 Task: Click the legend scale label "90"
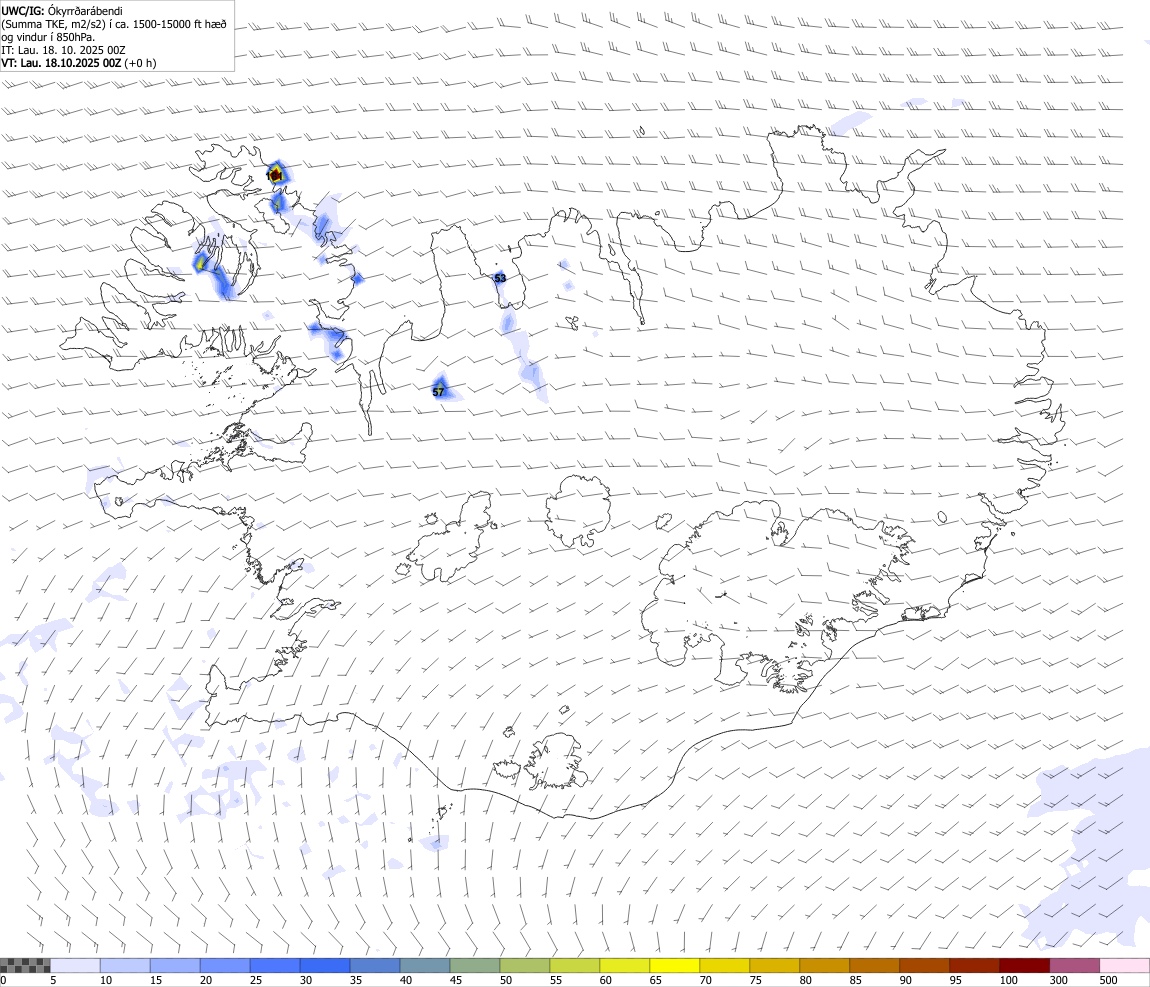pos(906,980)
